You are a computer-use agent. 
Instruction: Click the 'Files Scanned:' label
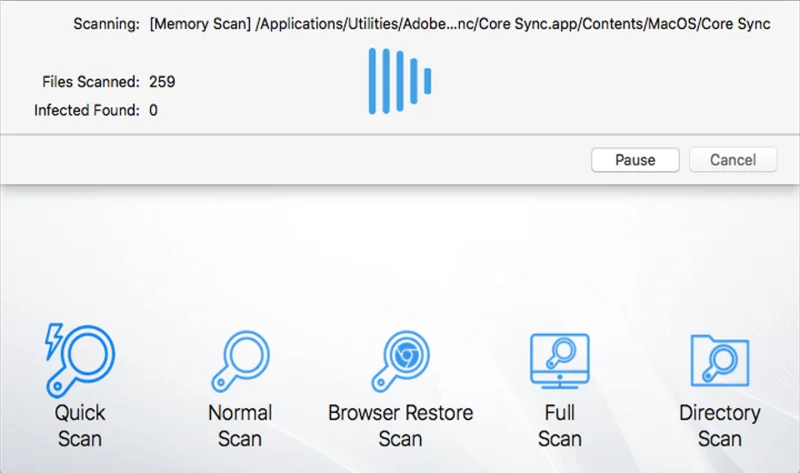coord(91,82)
